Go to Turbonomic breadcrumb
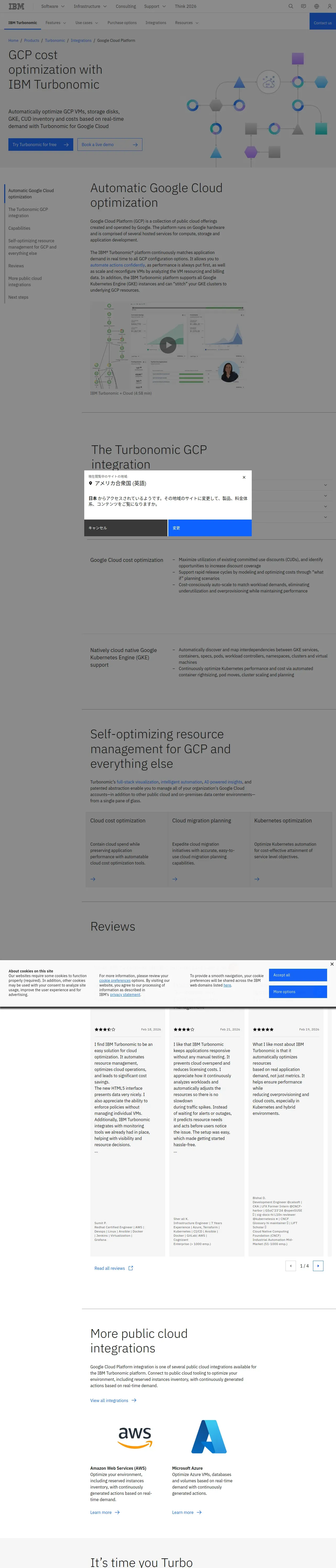336x1568 pixels. pyautogui.click(x=55, y=40)
